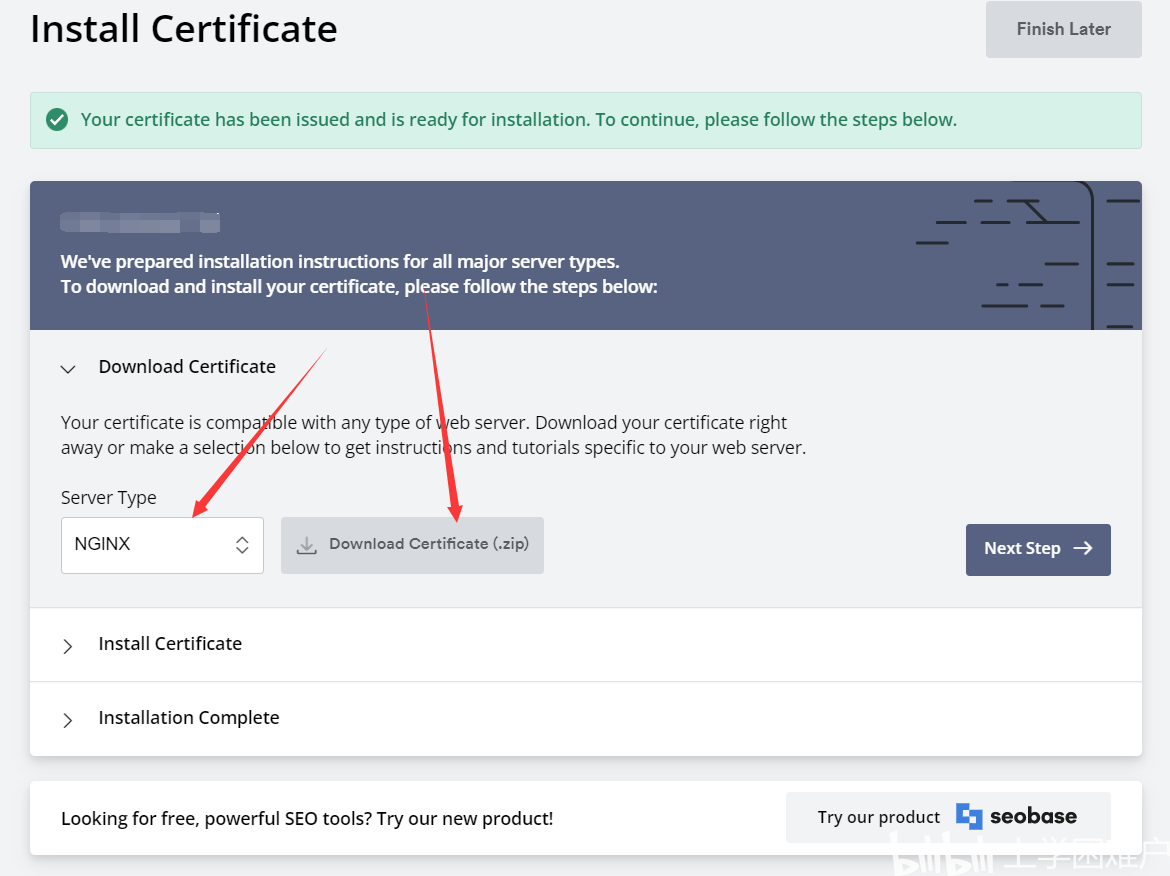Click Download Certificate (.zip) button

412,545
